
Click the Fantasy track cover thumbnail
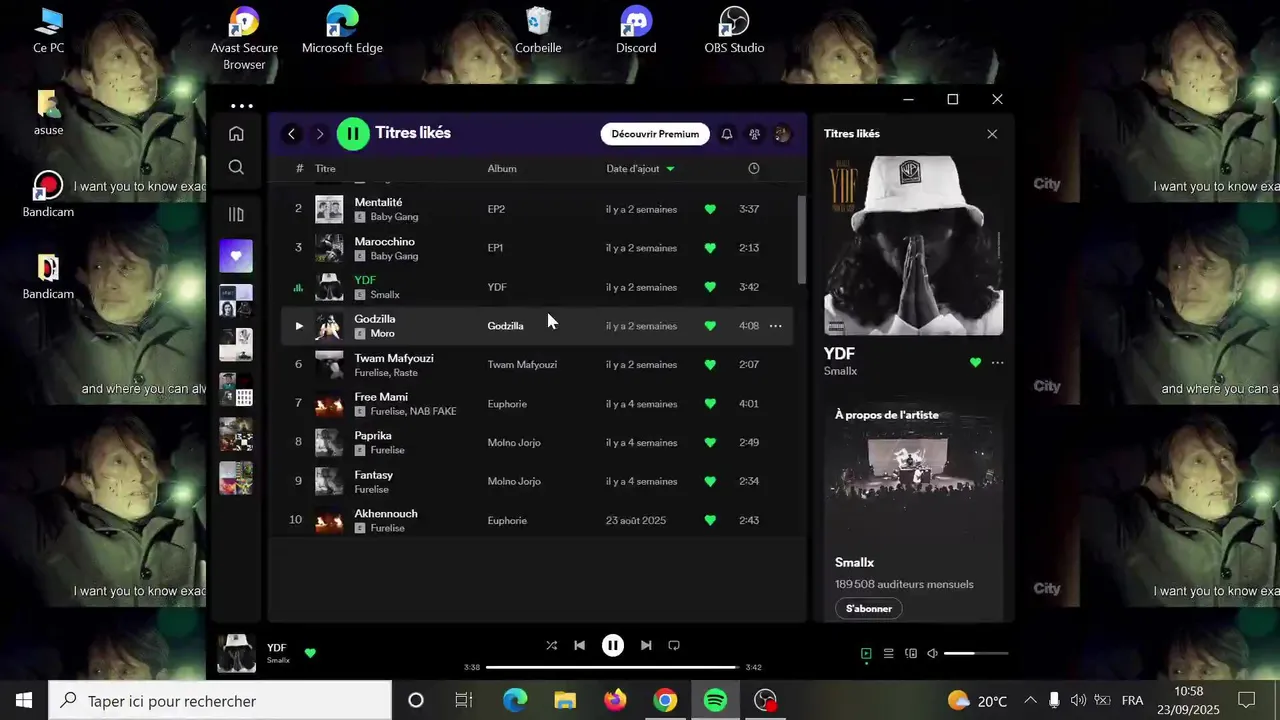[329, 482]
